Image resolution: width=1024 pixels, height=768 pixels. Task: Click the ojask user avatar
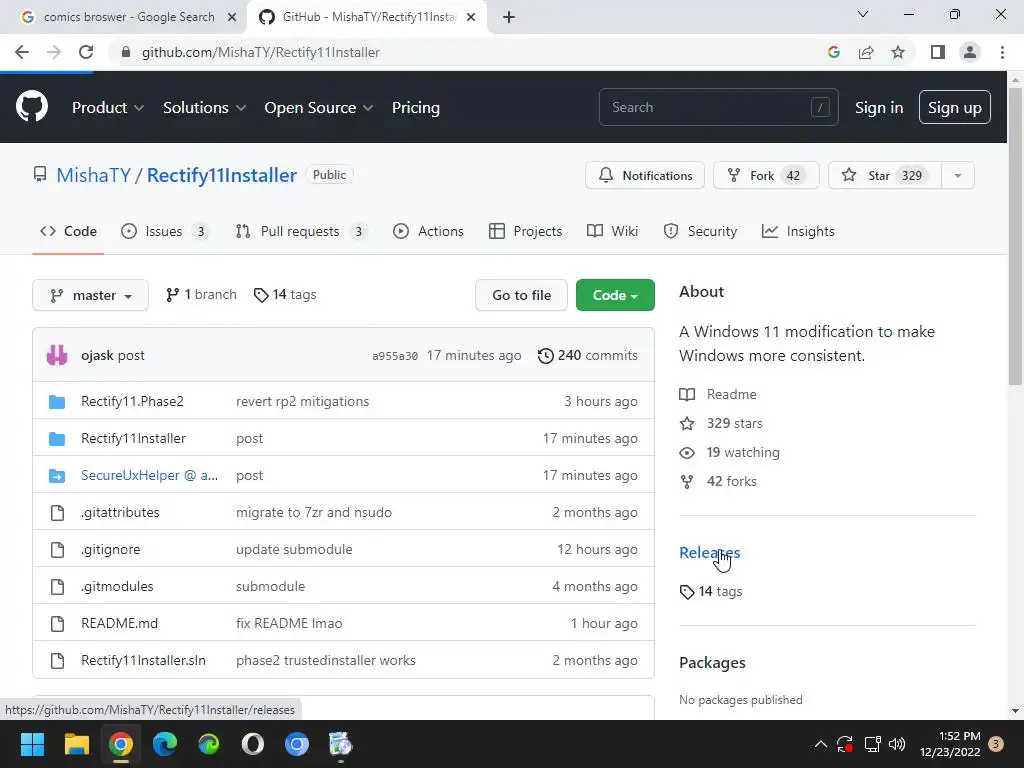point(57,355)
